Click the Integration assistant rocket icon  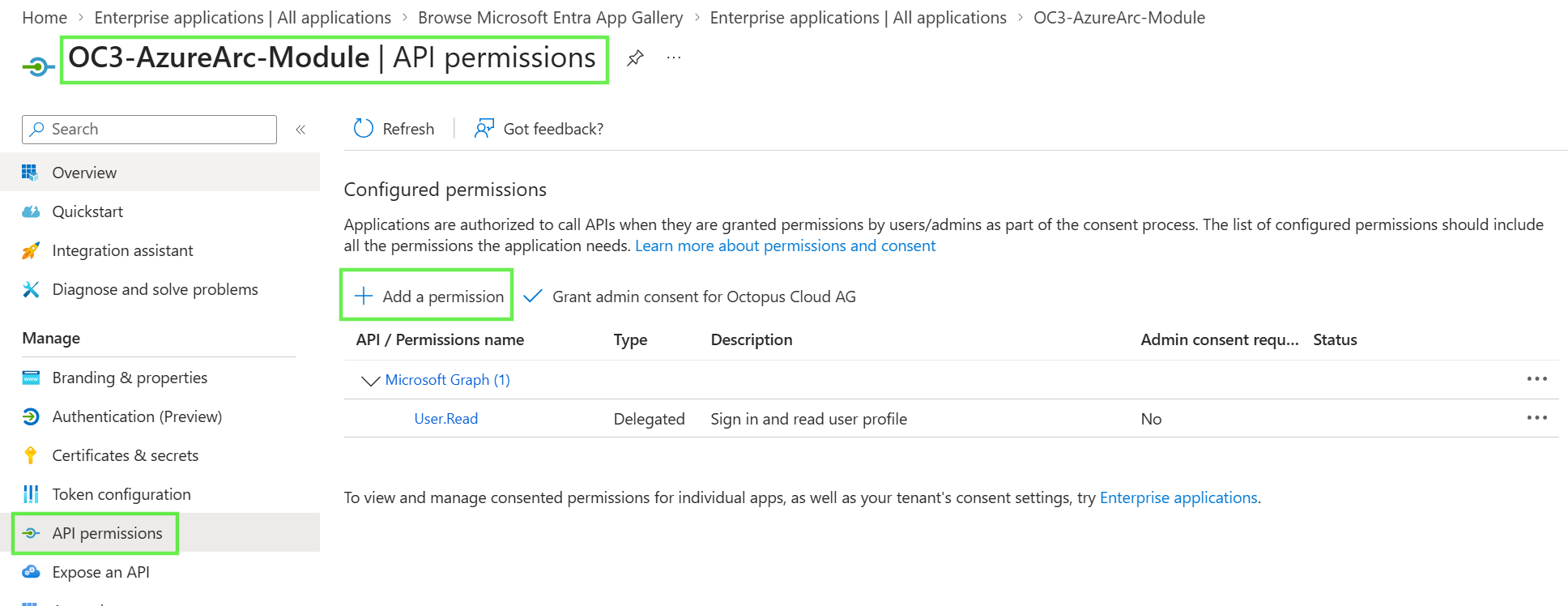pos(31,250)
